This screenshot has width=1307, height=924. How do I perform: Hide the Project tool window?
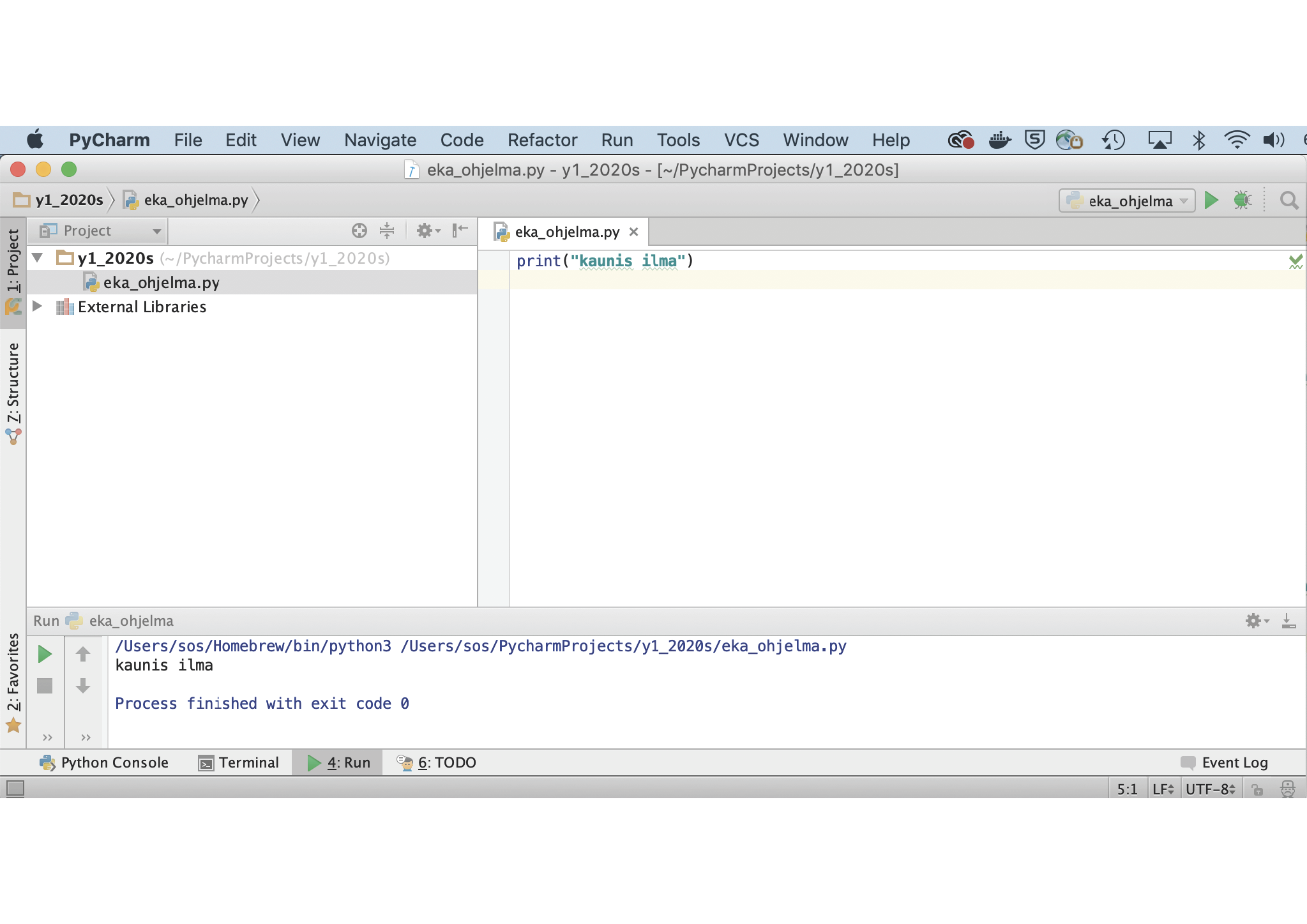(460, 231)
